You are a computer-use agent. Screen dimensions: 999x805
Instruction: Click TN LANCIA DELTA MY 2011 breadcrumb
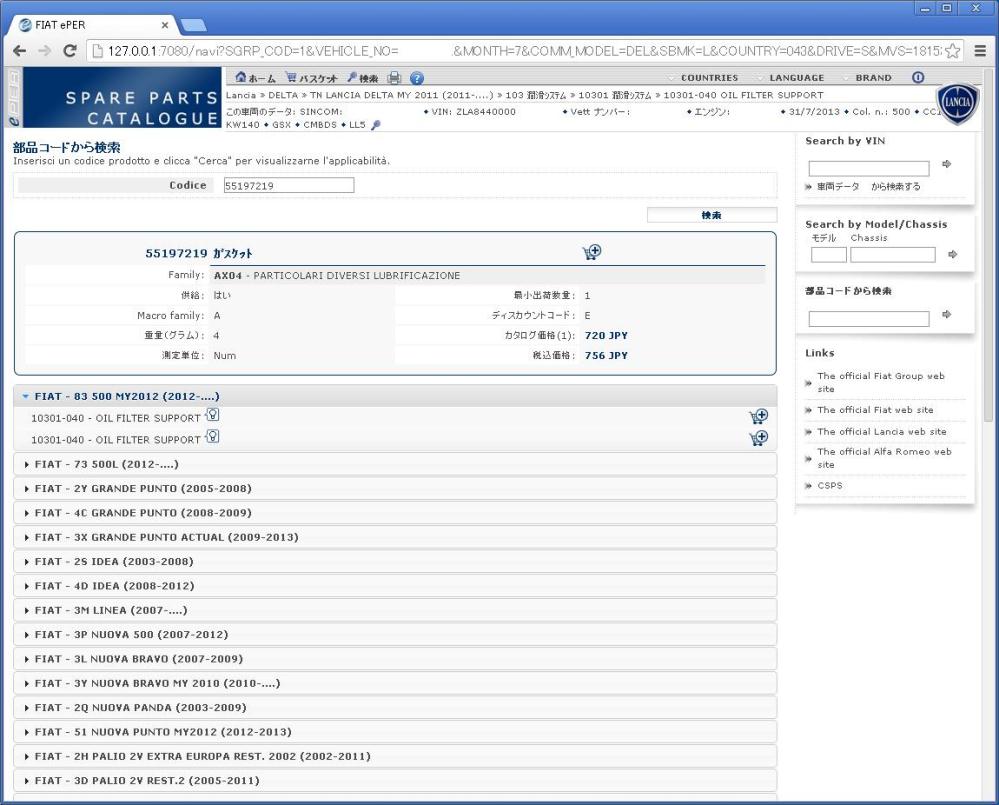click(x=401, y=95)
